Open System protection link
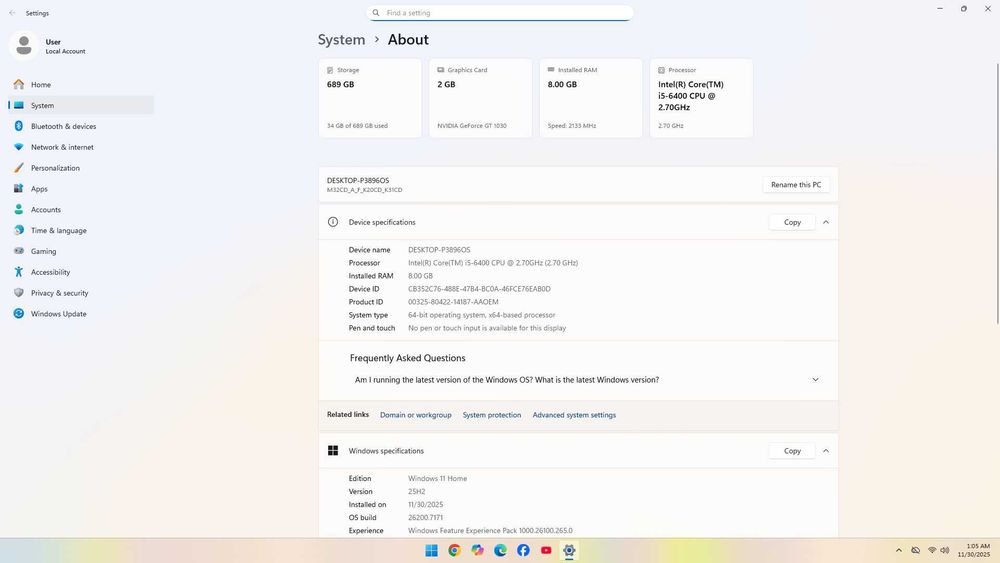Viewport: 1000px width, 563px height. [x=492, y=415]
